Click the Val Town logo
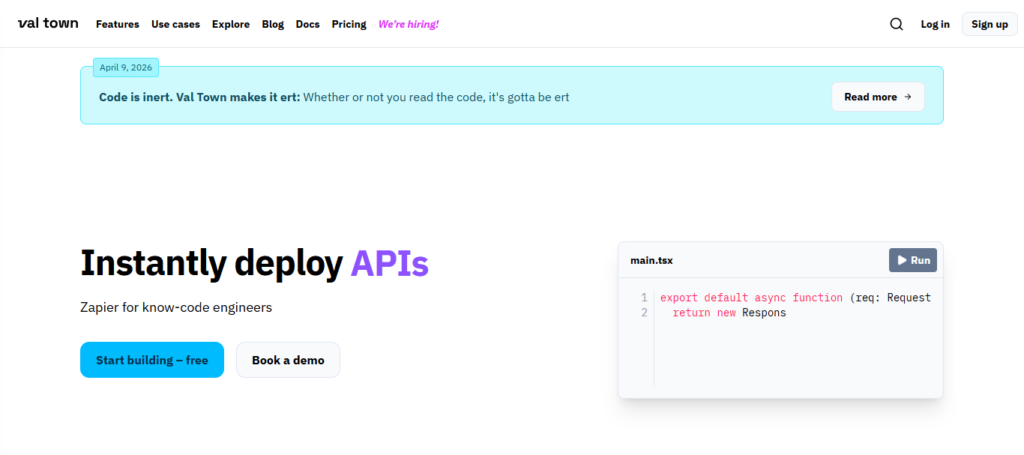1024x455 pixels. (48, 24)
